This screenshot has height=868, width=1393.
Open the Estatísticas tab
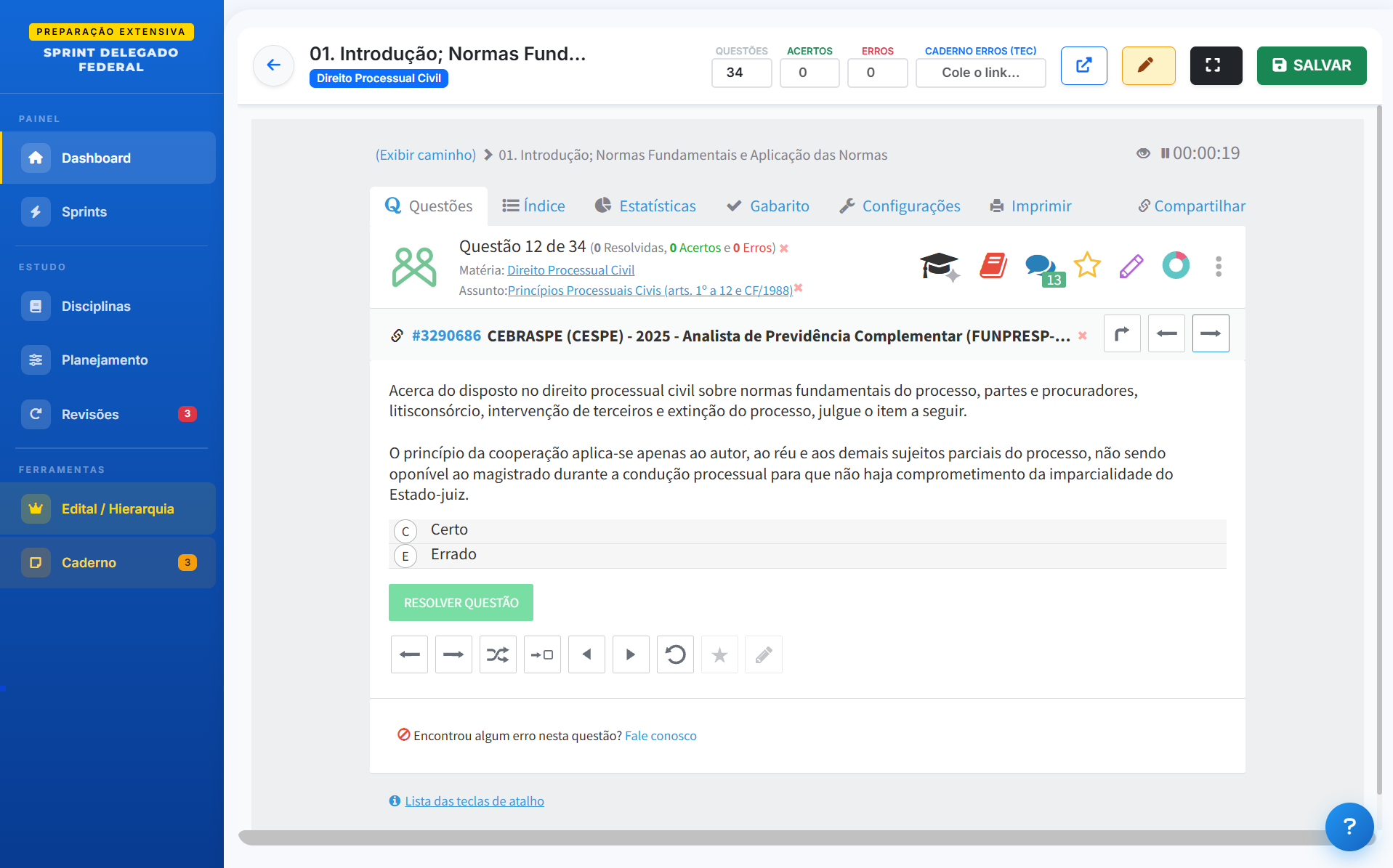(x=645, y=206)
